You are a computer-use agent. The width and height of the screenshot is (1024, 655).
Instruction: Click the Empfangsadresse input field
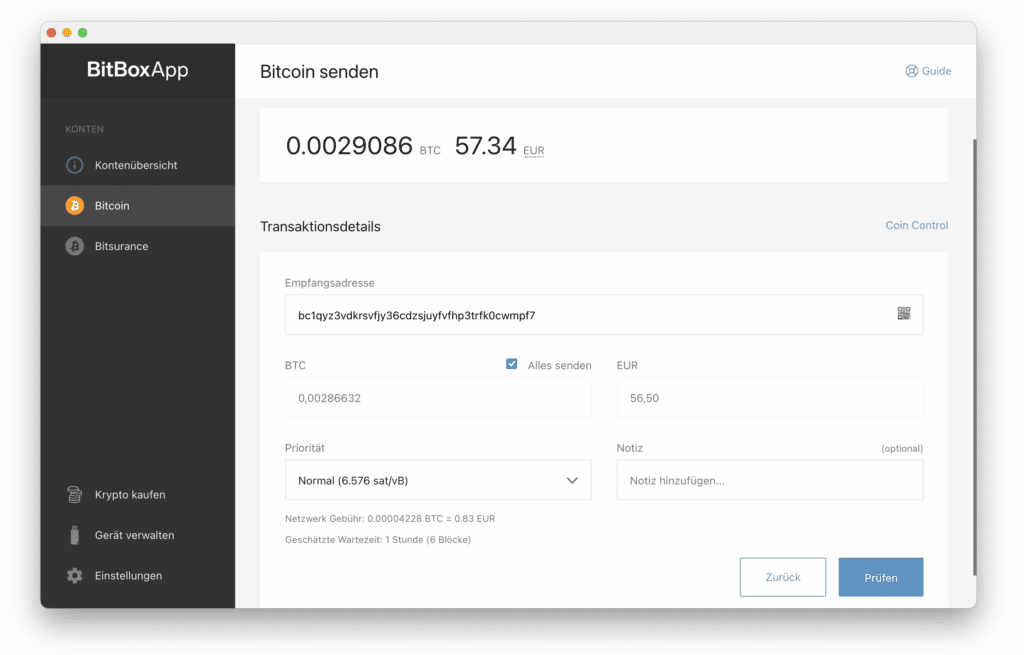[590, 315]
